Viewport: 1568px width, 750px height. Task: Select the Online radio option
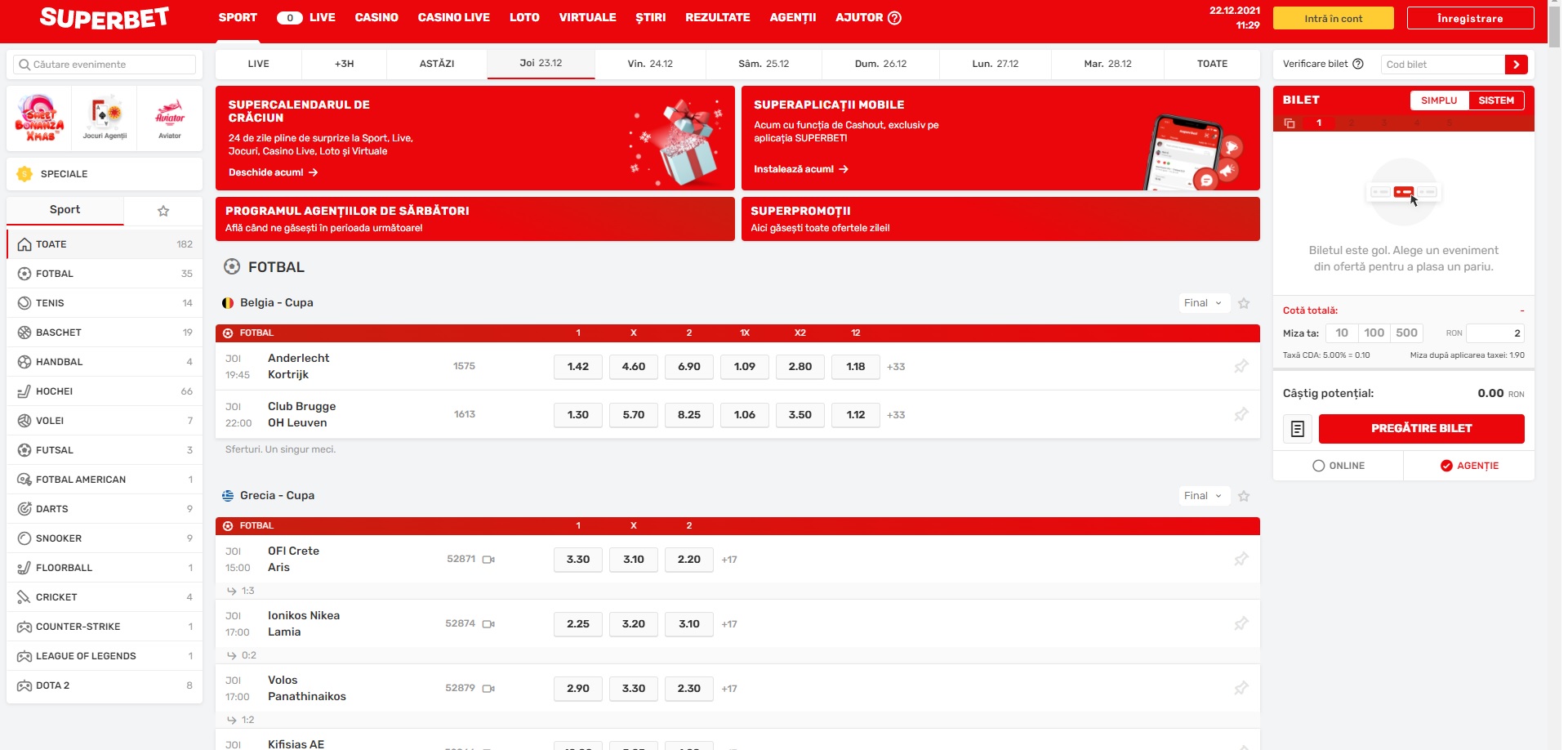[x=1339, y=466]
